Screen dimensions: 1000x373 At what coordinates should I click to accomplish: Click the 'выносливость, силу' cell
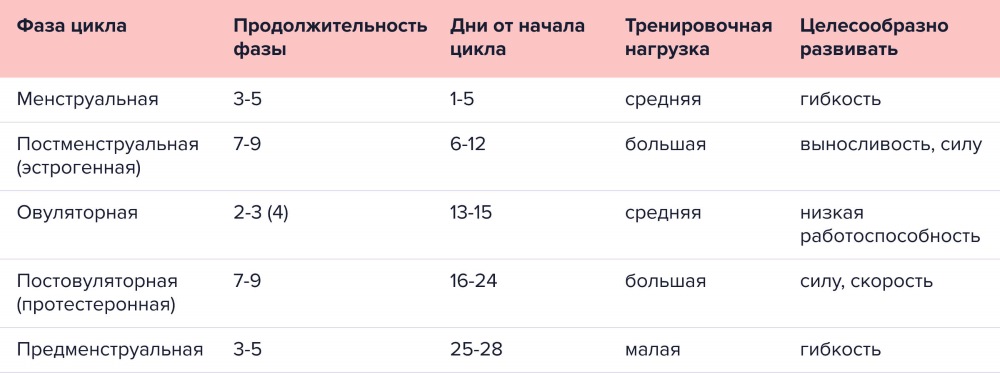891,145
